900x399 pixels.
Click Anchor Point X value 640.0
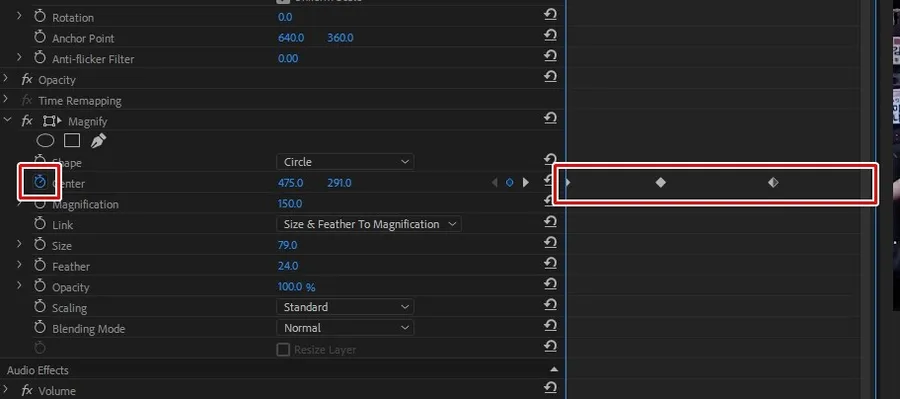click(x=291, y=38)
